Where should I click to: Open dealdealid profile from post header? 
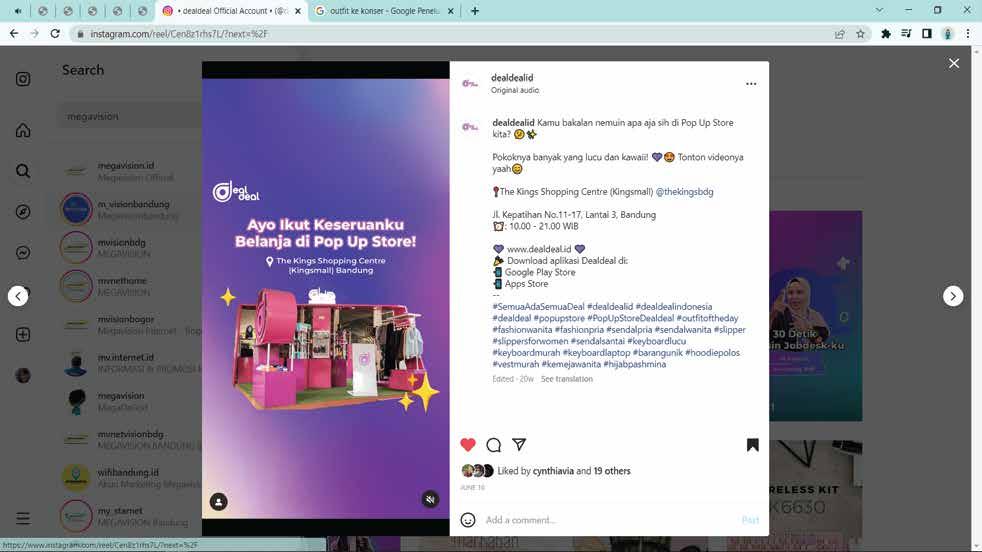tap(512, 78)
